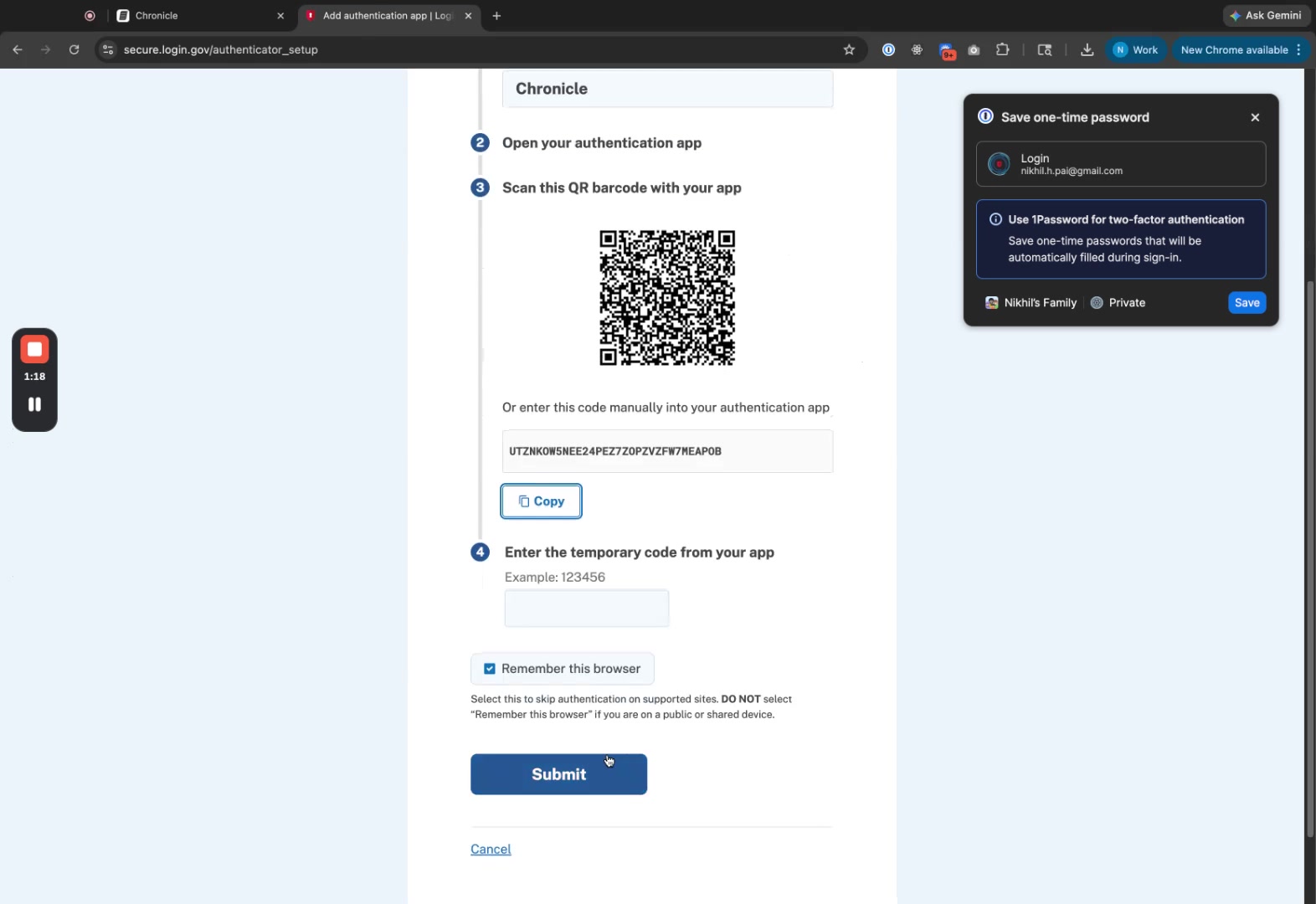Reload the login.gov page

pos(74,49)
